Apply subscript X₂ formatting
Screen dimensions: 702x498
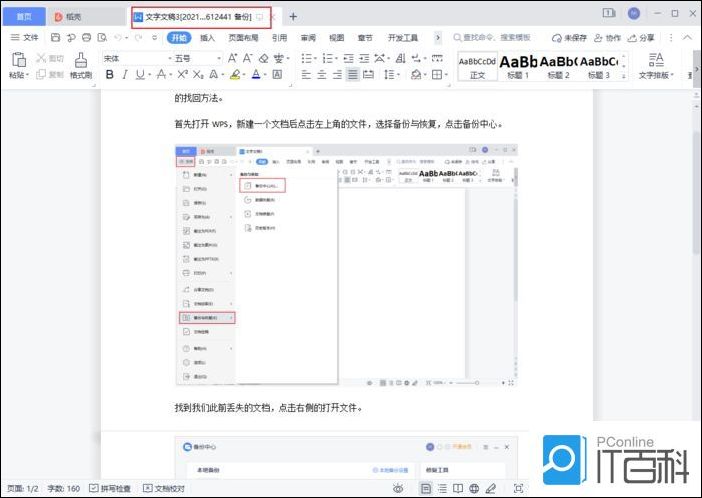tap(198, 74)
